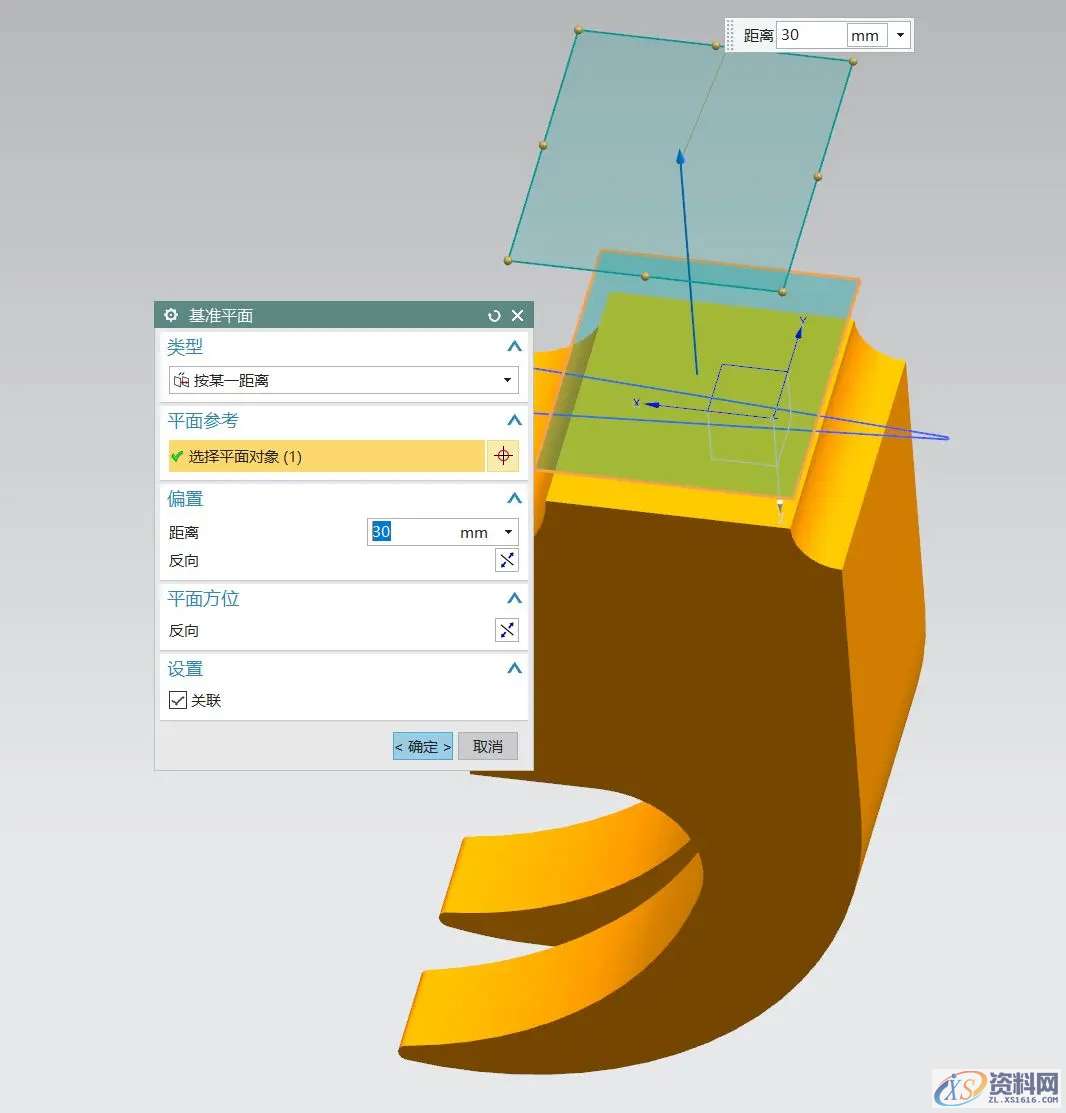The height and width of the screenshot is (1113, 1066).
Task: Select the 选择平面对象 (1) row
Action: (x=326, y=456)
